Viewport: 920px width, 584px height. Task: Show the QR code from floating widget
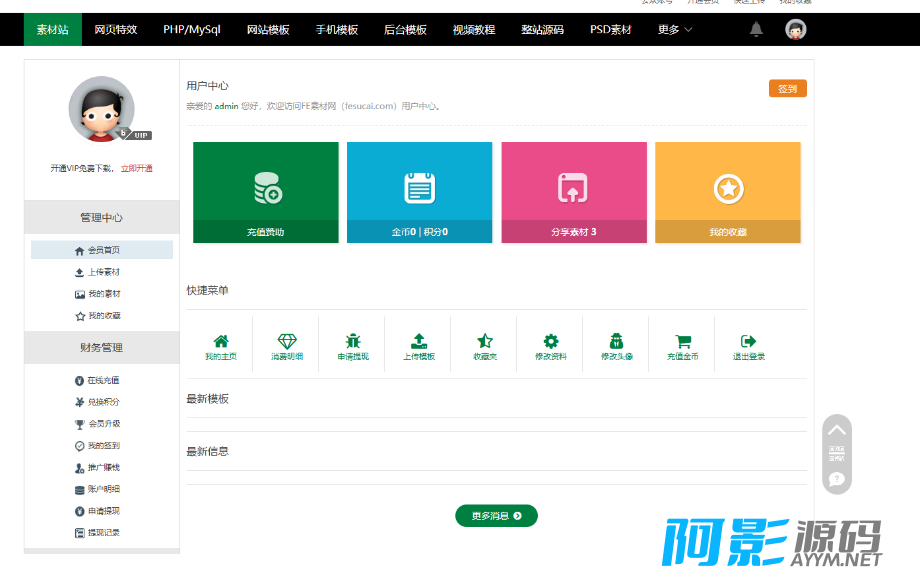point(837,454)
